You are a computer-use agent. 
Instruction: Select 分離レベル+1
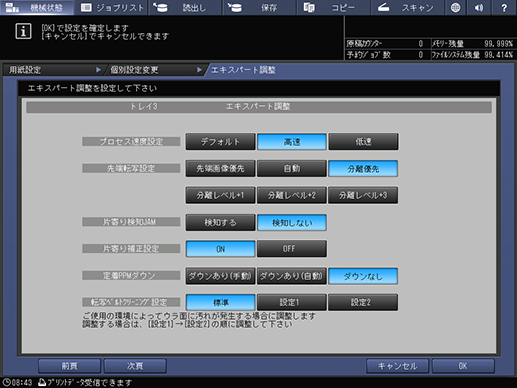tap(220, 195)
